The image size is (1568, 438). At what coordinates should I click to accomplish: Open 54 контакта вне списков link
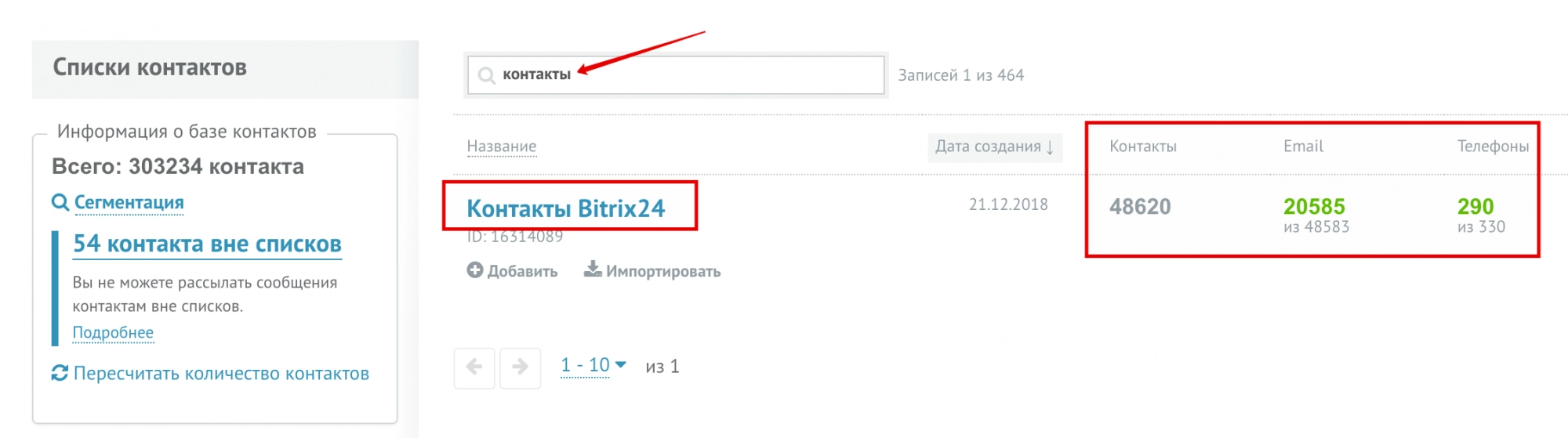tap(207, 244)
